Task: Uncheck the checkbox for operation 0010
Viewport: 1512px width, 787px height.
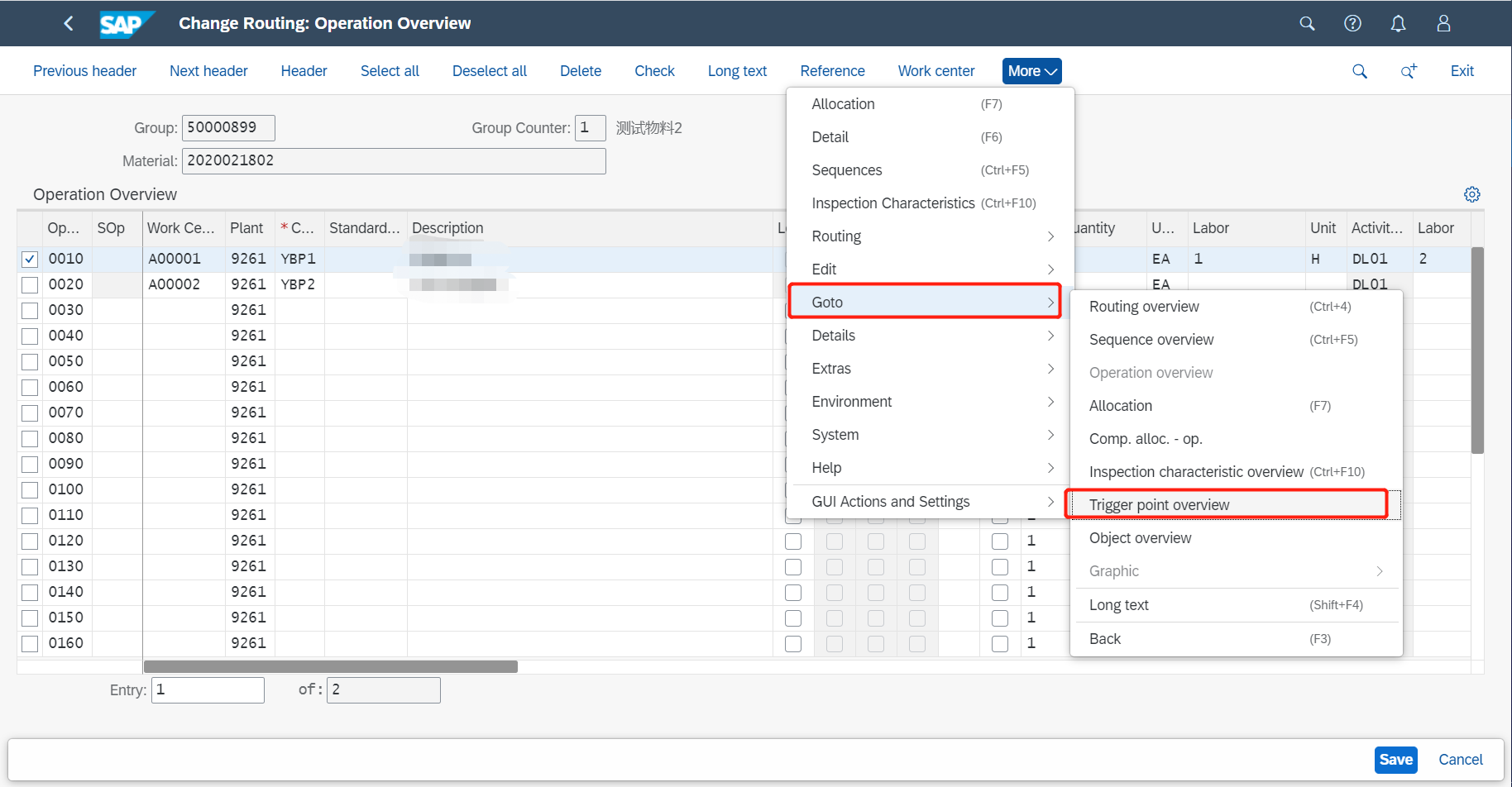Action: point(29,258)
